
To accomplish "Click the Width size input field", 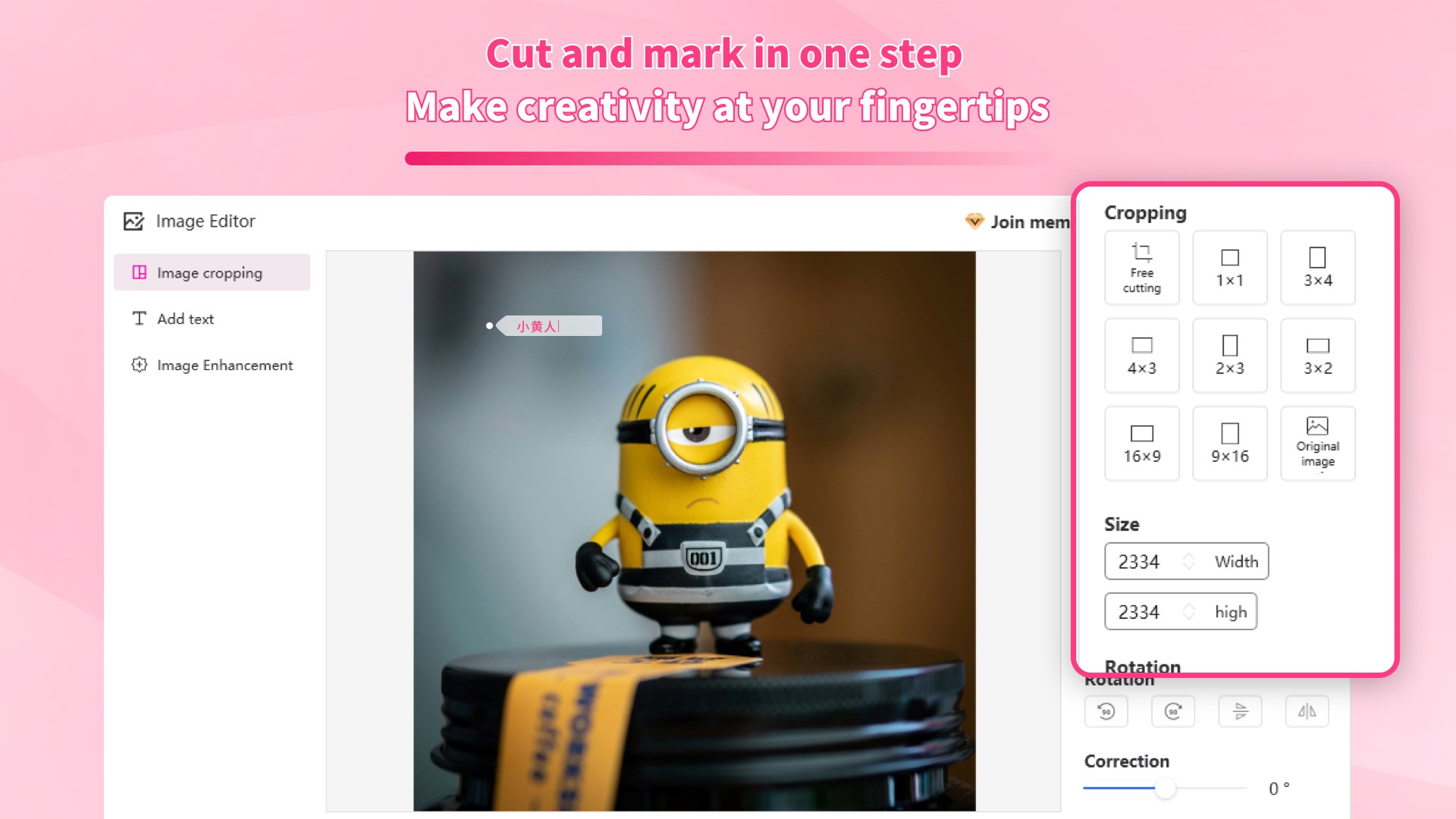I will click(x=1186, y=561).
